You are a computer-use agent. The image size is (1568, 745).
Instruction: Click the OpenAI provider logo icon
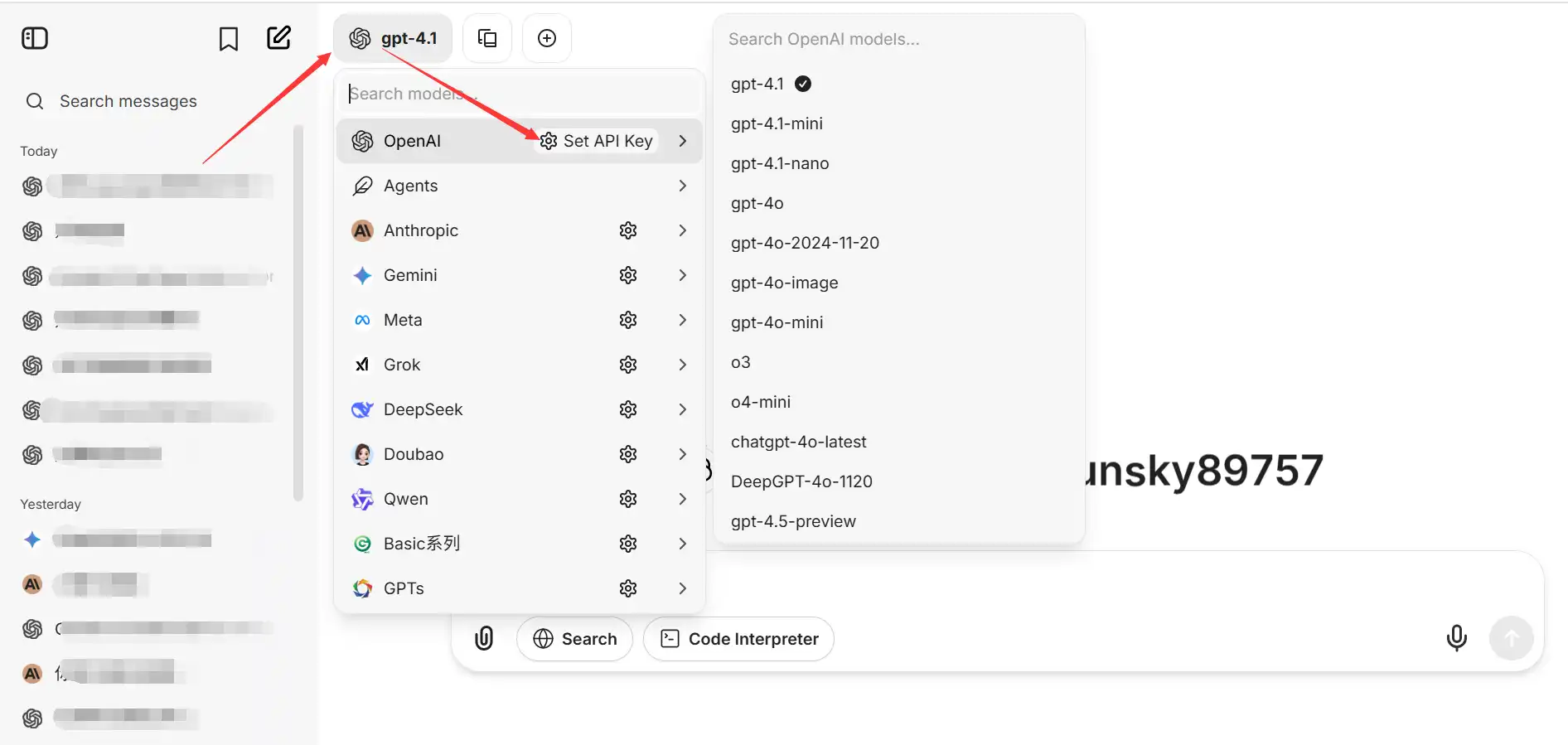(362, 141)
